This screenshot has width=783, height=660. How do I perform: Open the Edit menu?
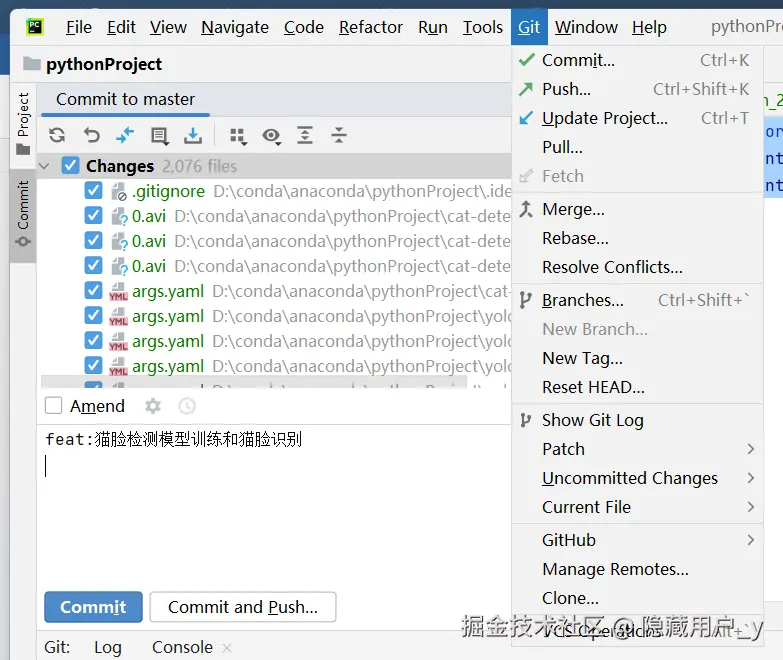(x=121, y=27)
